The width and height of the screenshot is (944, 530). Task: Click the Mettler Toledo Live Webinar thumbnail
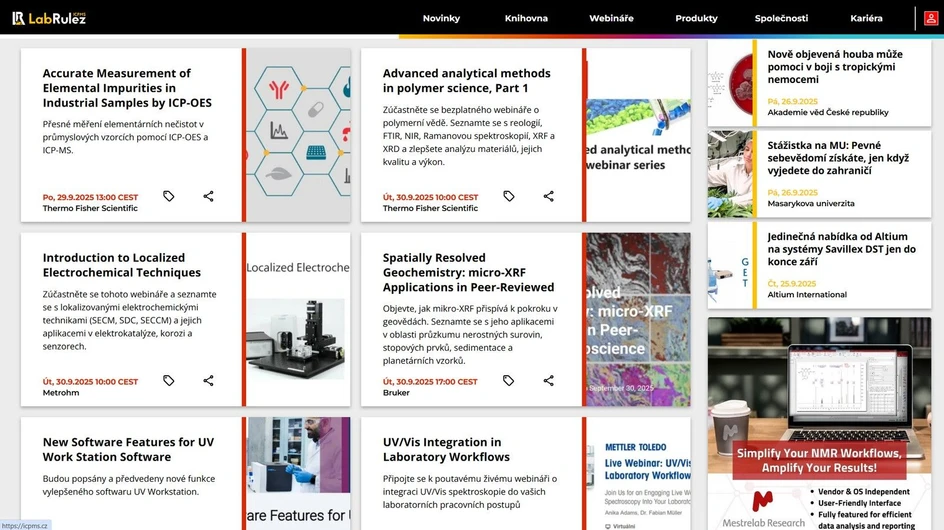pos(638,473)
